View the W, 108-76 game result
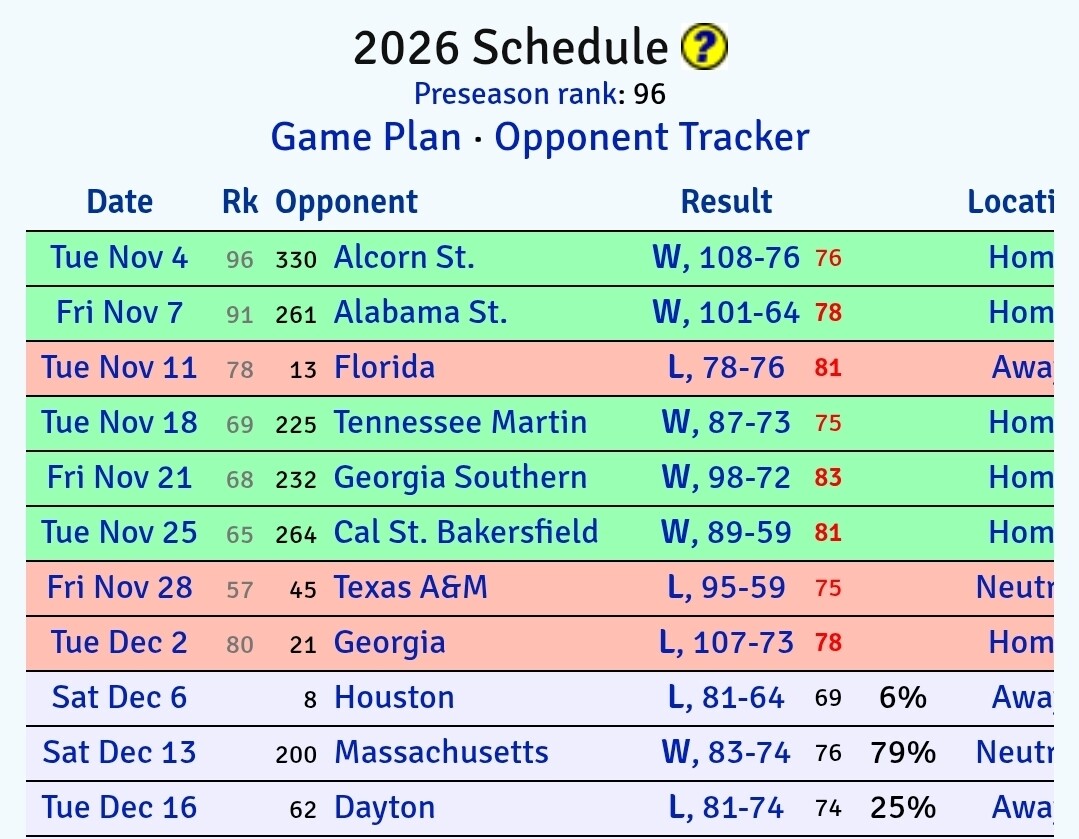Screen dimensions: 1079x839 tap(726, 258)
